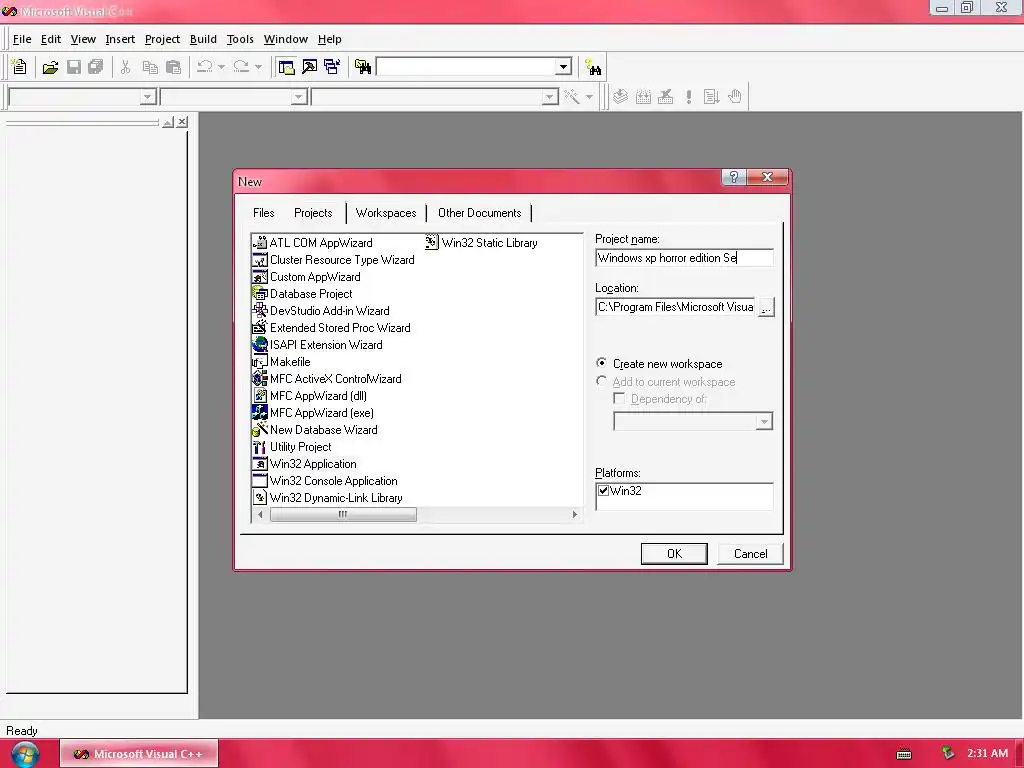Click the Stop Build icon
This screenshot has width=1024, height=768.
[665, 97]
